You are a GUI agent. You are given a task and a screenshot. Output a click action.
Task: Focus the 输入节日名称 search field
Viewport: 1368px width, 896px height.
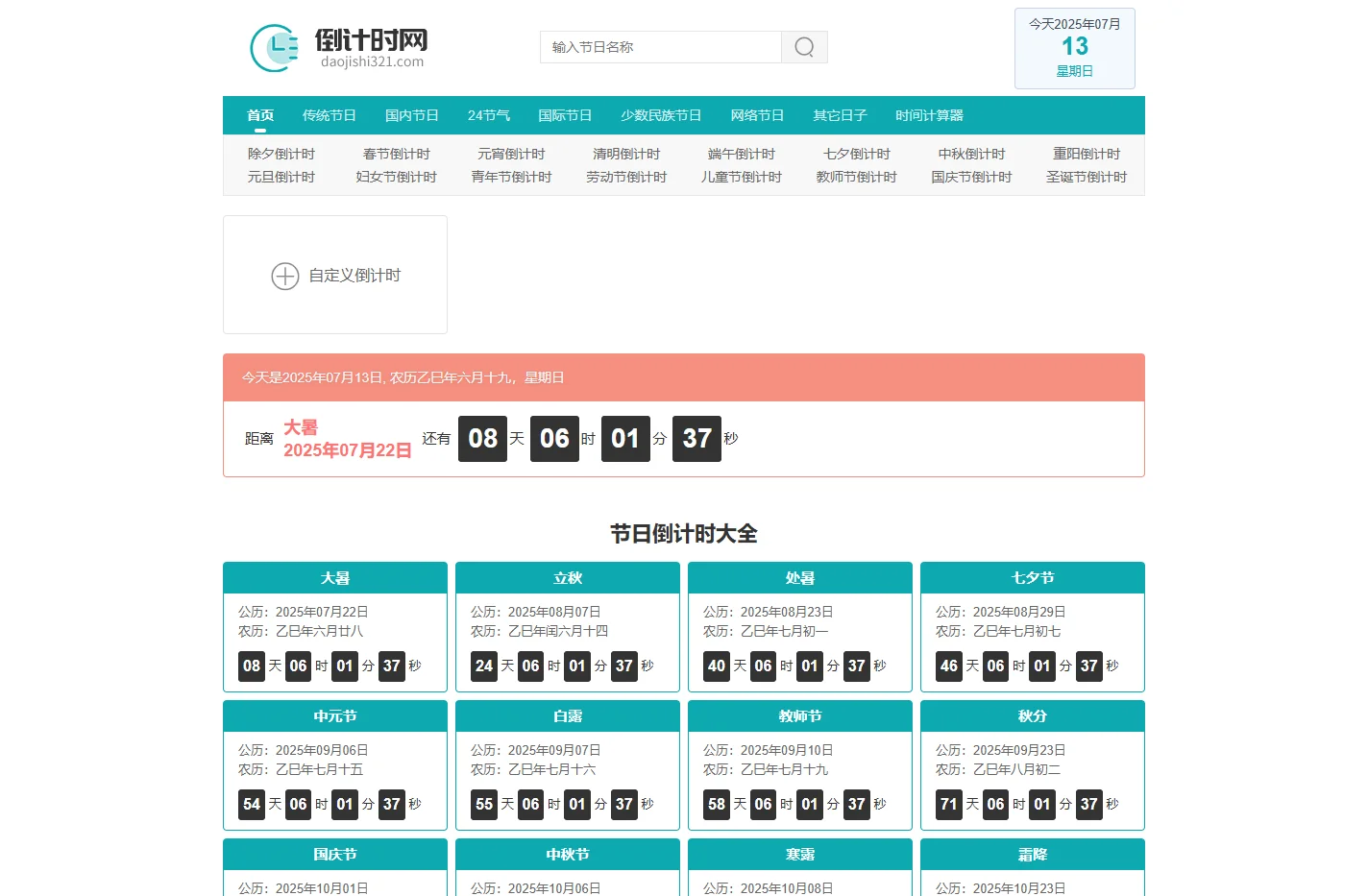(661, 47)
